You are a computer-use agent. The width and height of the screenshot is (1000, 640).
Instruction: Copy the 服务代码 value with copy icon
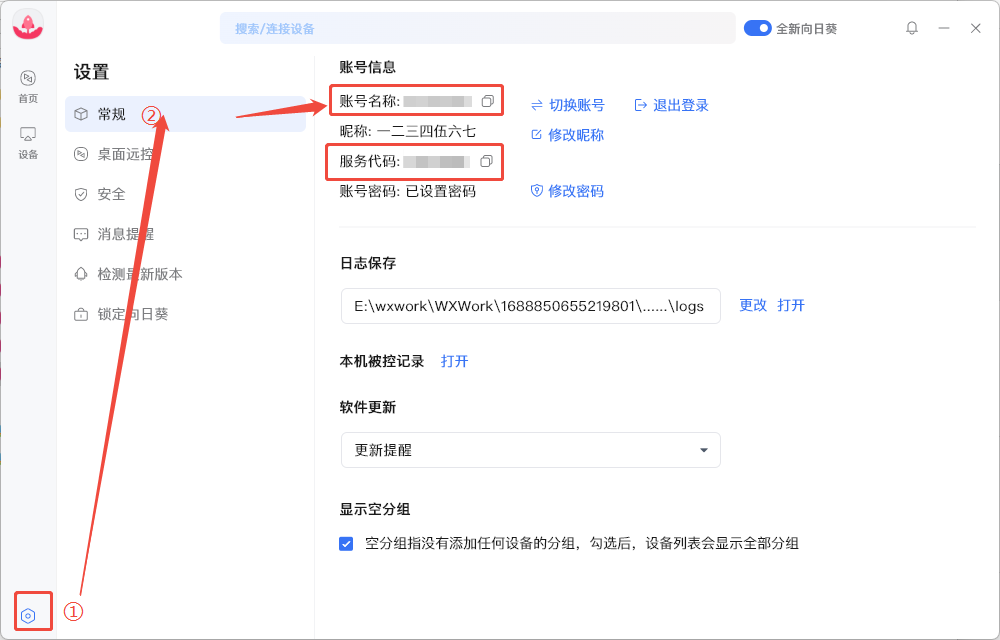pyautogui.click(x=486, y=161)
